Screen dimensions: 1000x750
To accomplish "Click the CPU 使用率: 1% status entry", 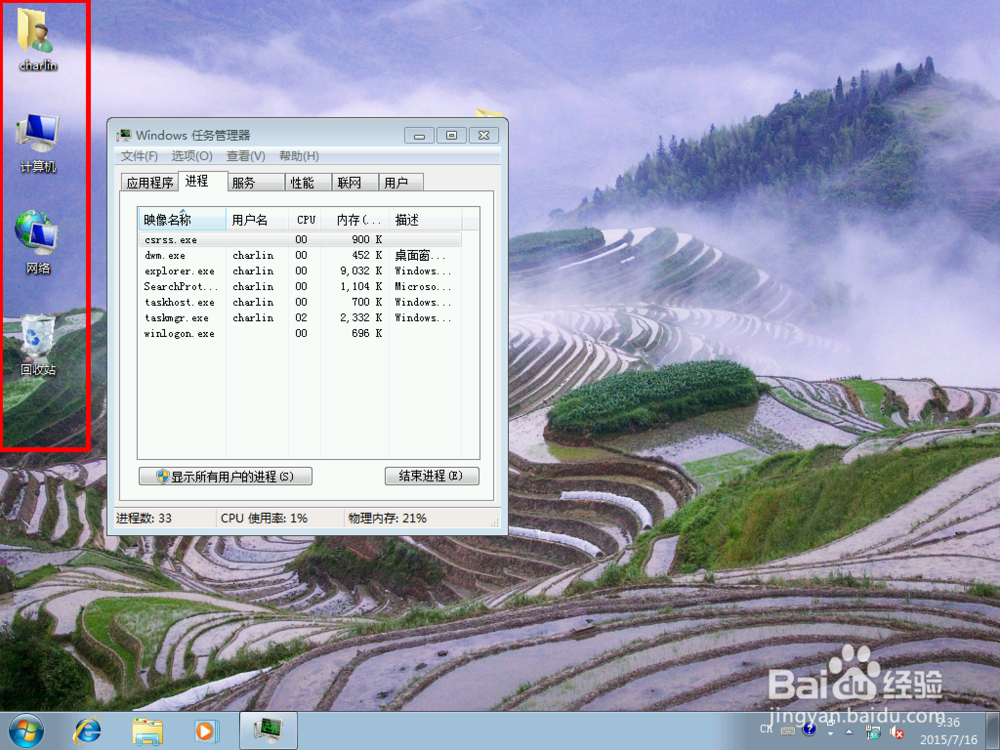I will (264, 518).
